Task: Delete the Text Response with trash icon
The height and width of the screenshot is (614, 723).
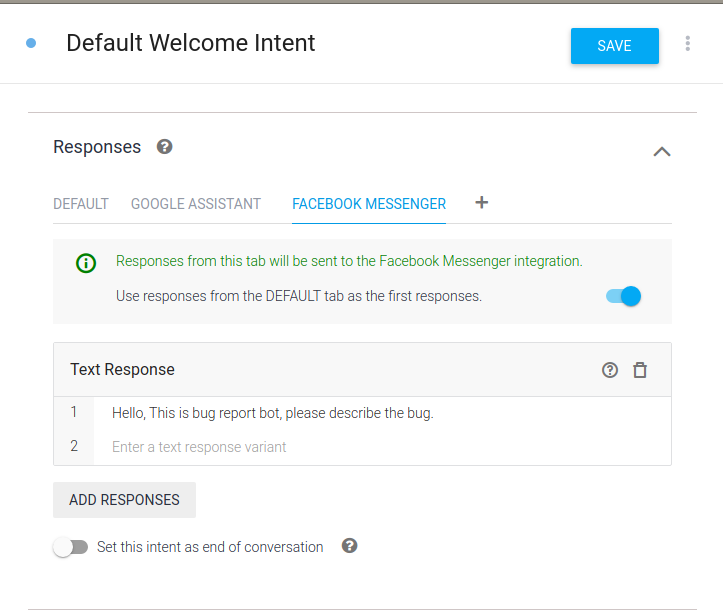Action: pos(640,370)
